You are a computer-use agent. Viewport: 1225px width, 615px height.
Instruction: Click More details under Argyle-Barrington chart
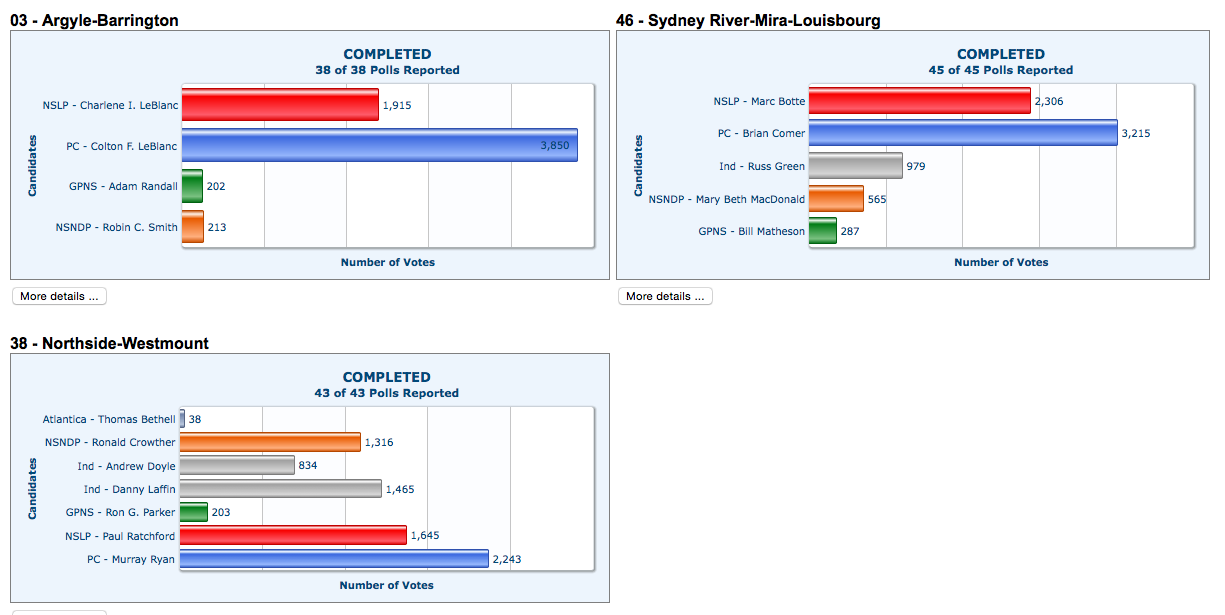pyautogui.click(x=59, y=296)
